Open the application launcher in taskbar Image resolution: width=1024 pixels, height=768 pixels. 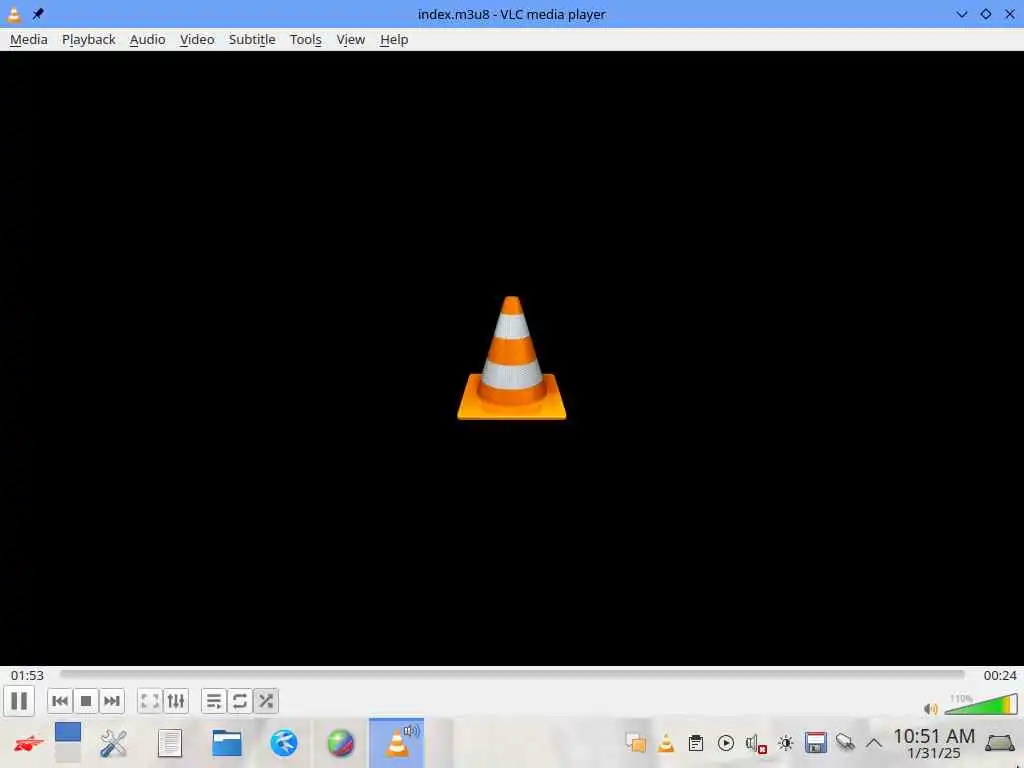point(27,743)
